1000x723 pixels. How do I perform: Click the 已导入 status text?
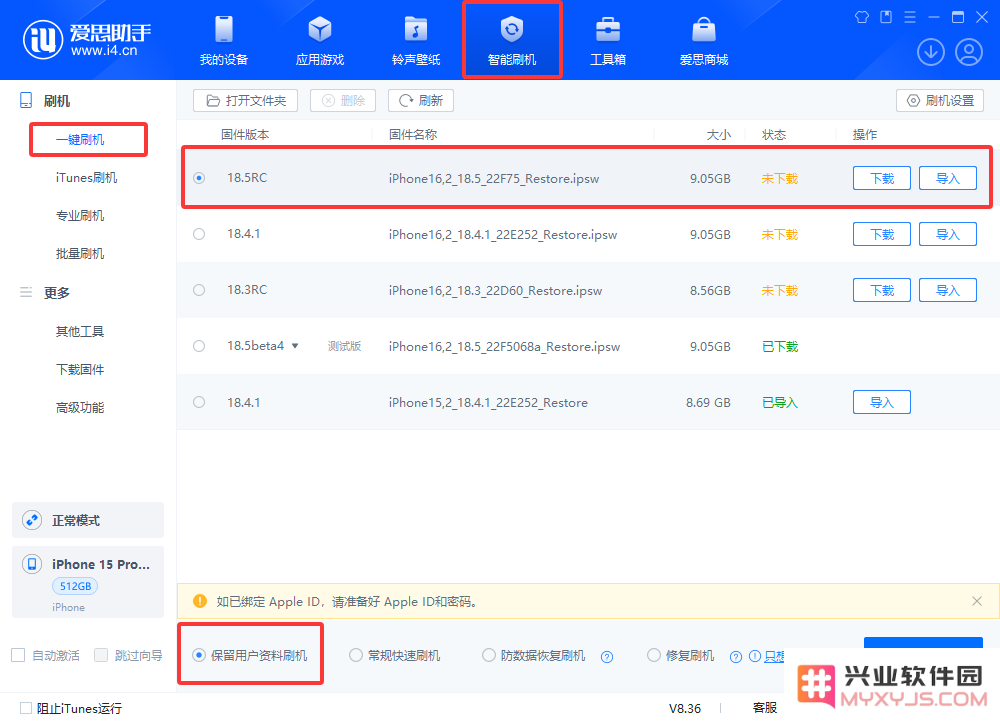click(x=780, y=402)
